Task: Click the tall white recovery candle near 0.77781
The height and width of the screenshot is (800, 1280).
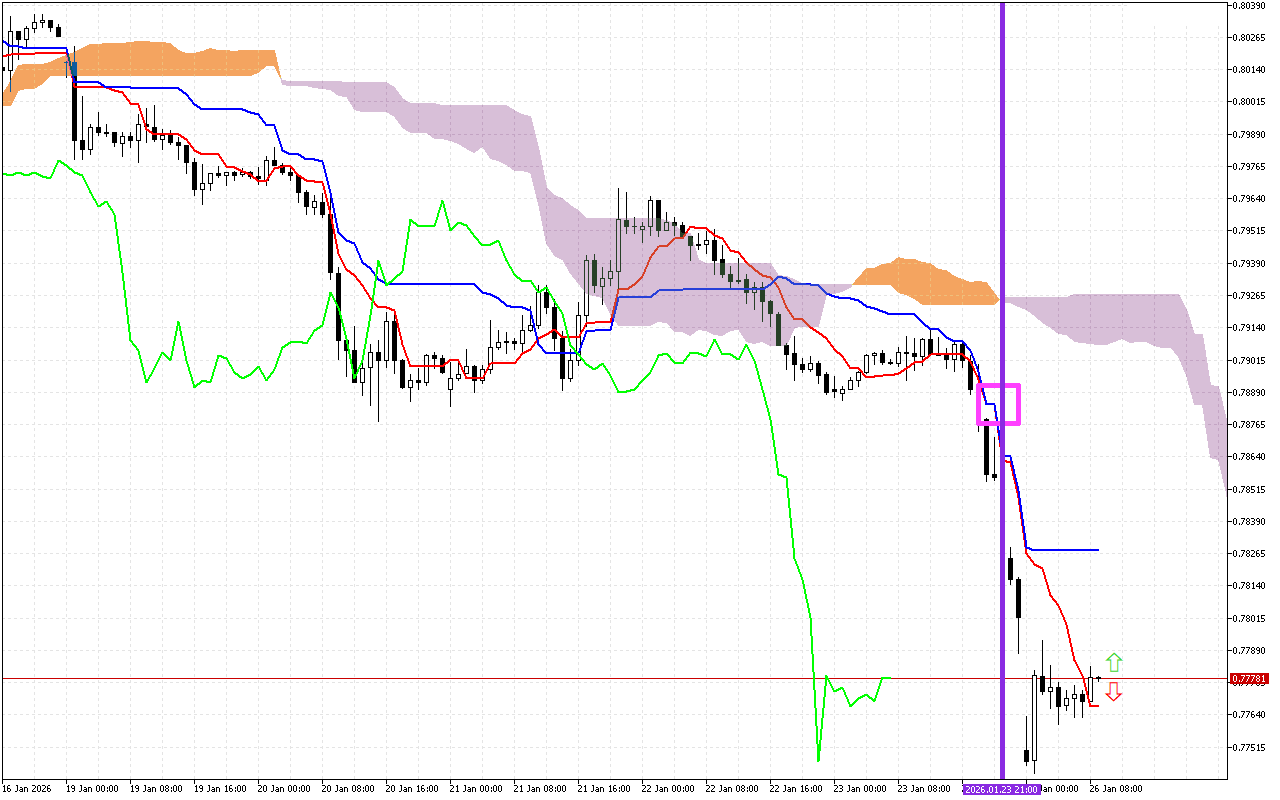Action: click(x=1035, y=715)
